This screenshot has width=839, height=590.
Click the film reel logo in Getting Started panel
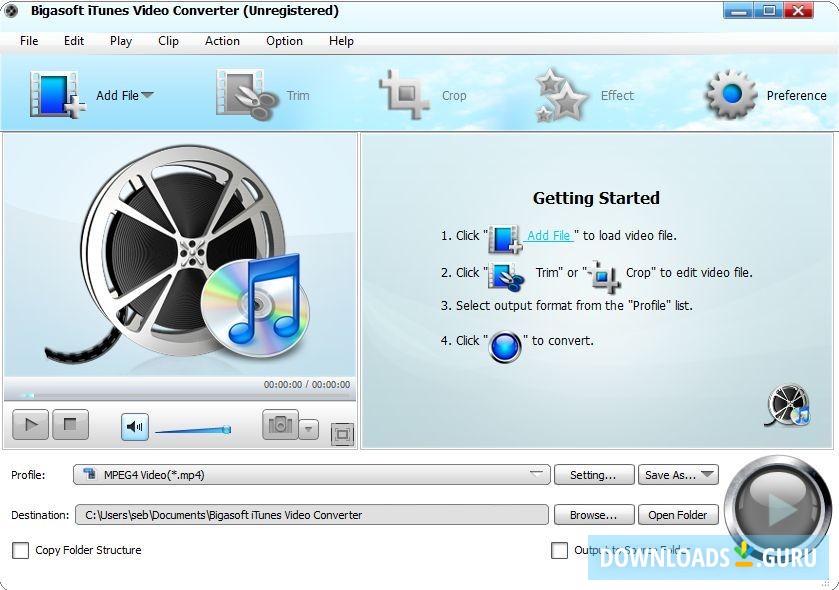788,405
